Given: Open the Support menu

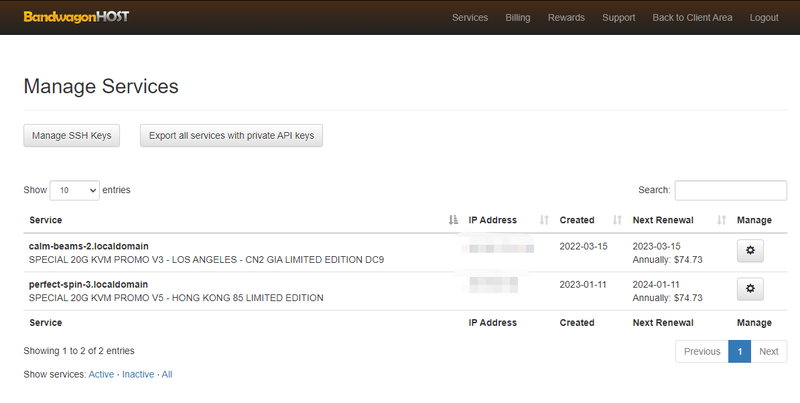Looking at the screenshot, I should point(618,17).
